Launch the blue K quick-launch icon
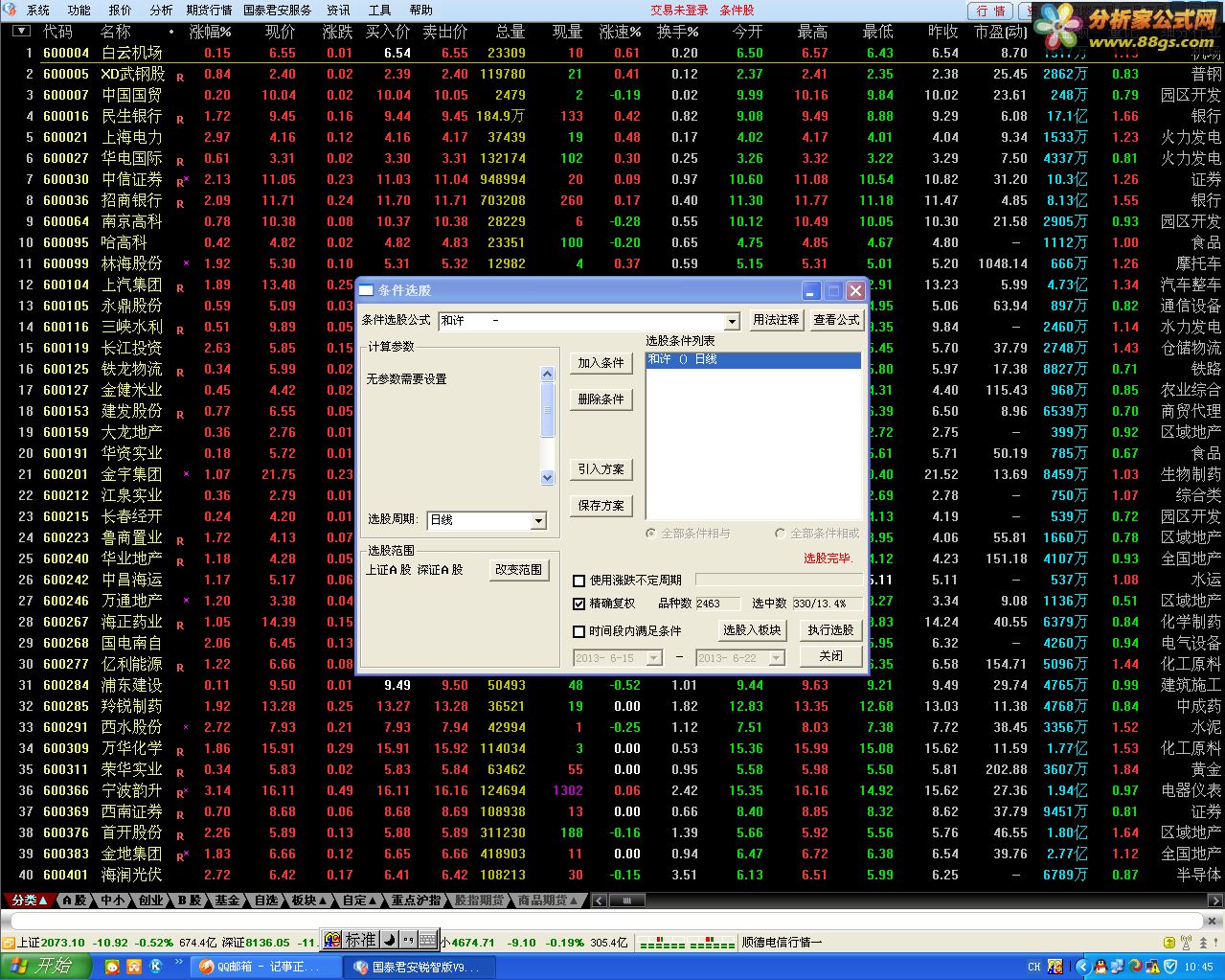This screenshot has width=1225, height=980. click(156, 967)
